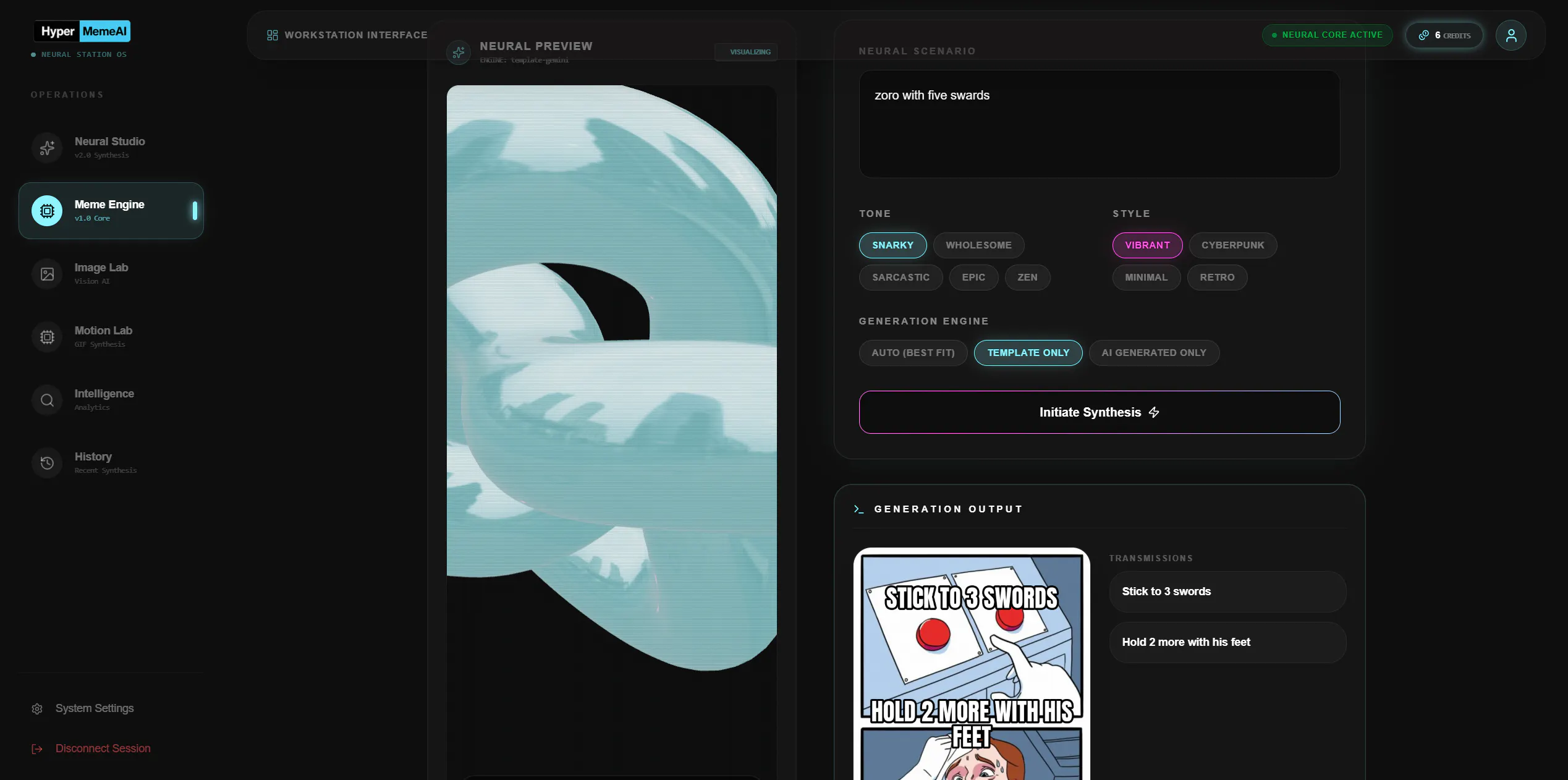Open Intelligence analytics section

111,400
